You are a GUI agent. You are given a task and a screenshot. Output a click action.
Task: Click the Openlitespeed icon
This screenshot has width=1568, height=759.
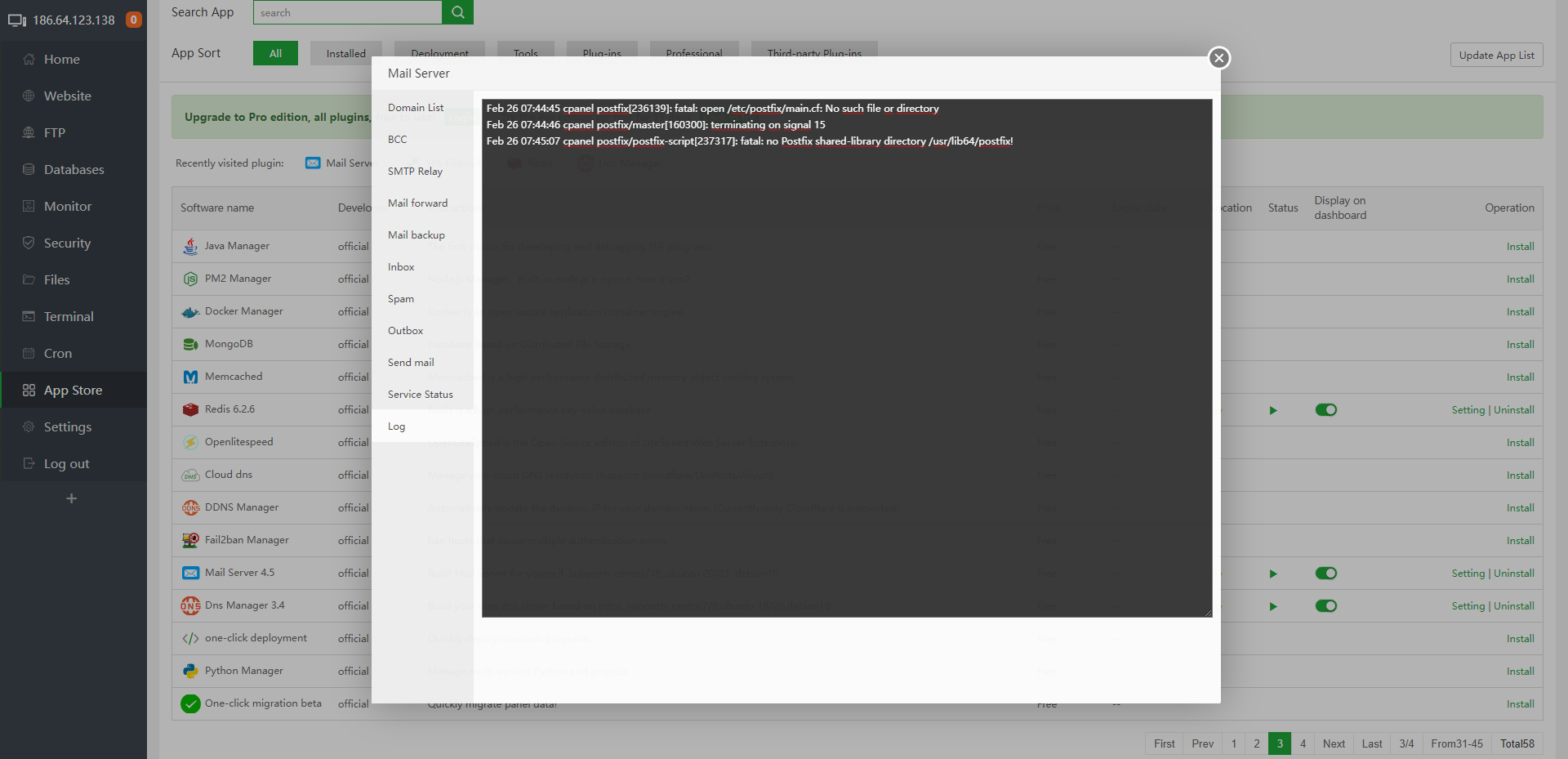190,442
